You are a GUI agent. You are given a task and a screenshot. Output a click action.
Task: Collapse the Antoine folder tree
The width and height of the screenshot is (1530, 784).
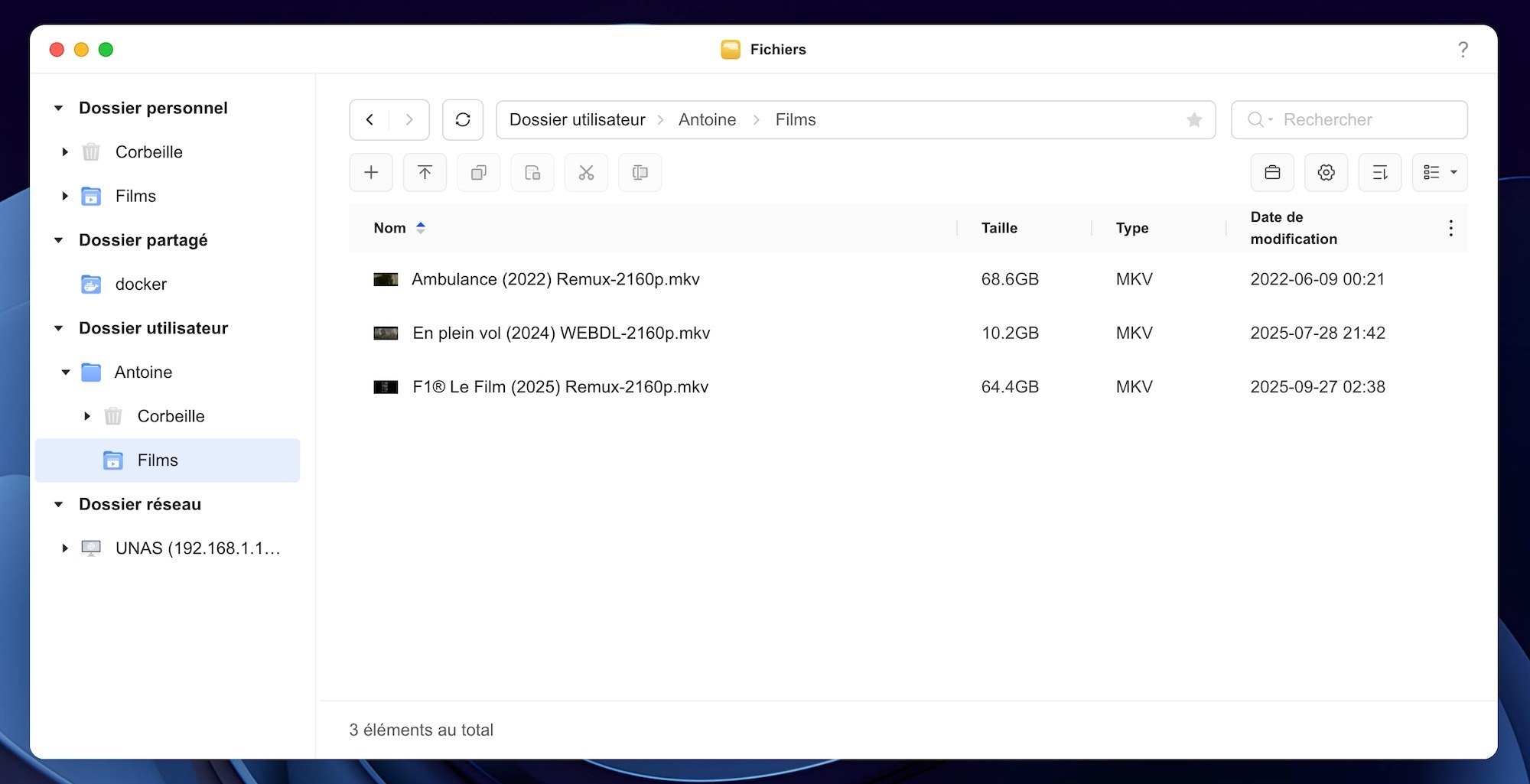click(x=66, y=372)
